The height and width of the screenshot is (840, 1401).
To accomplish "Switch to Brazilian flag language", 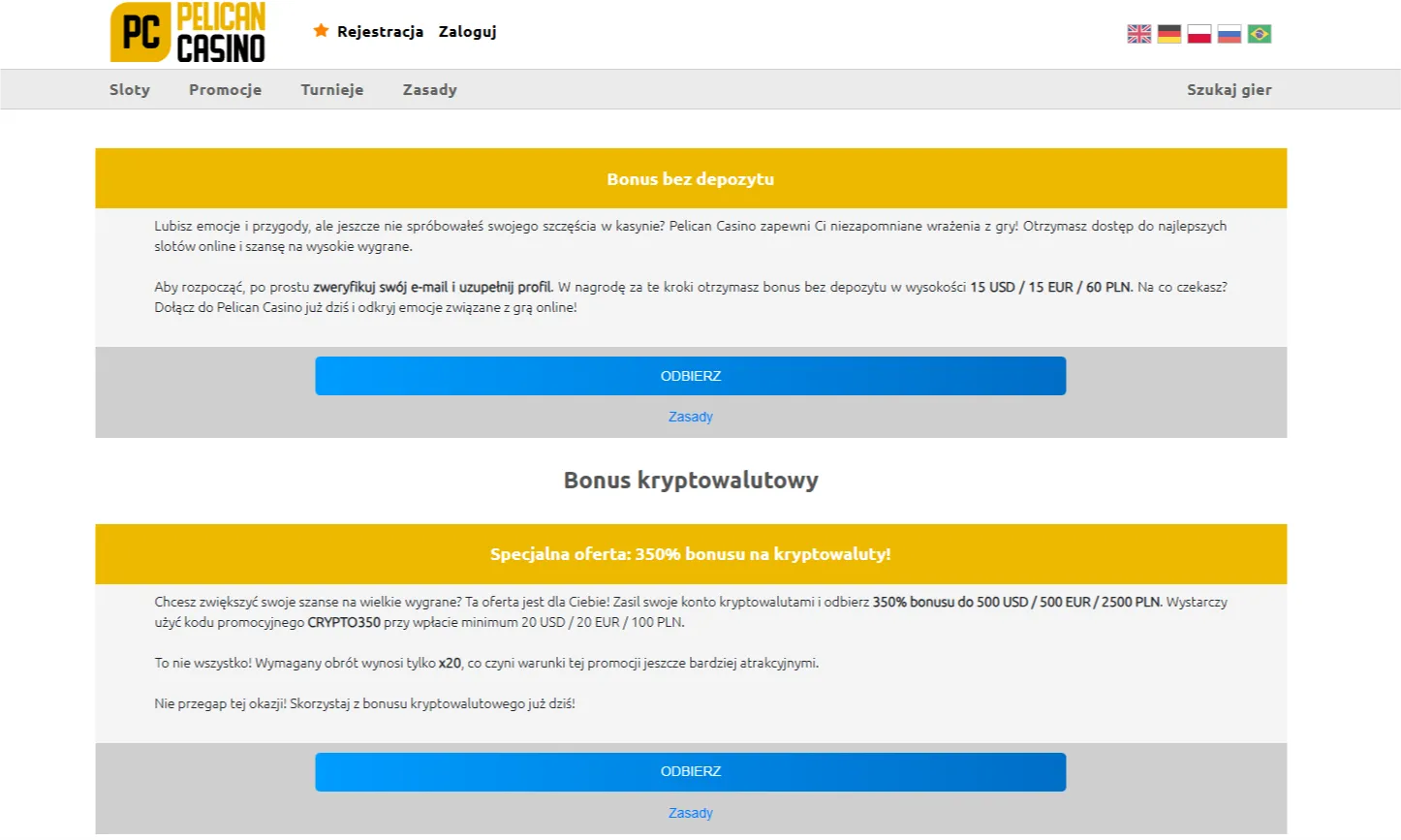I will pos(1260,34).
